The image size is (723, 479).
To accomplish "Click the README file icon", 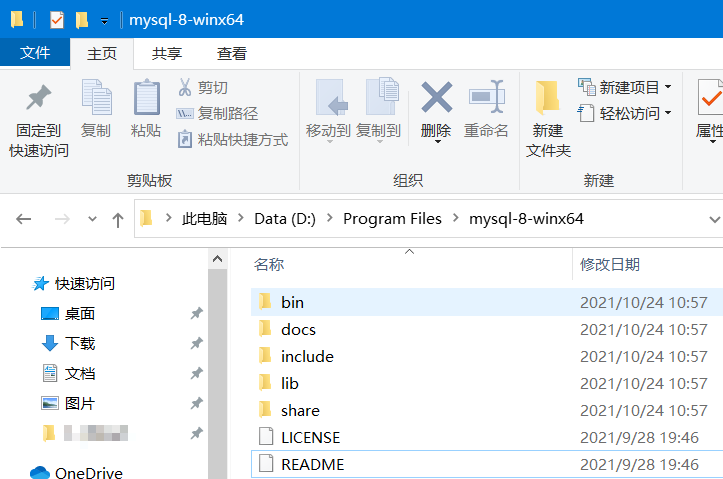I will tap(266, 464).
